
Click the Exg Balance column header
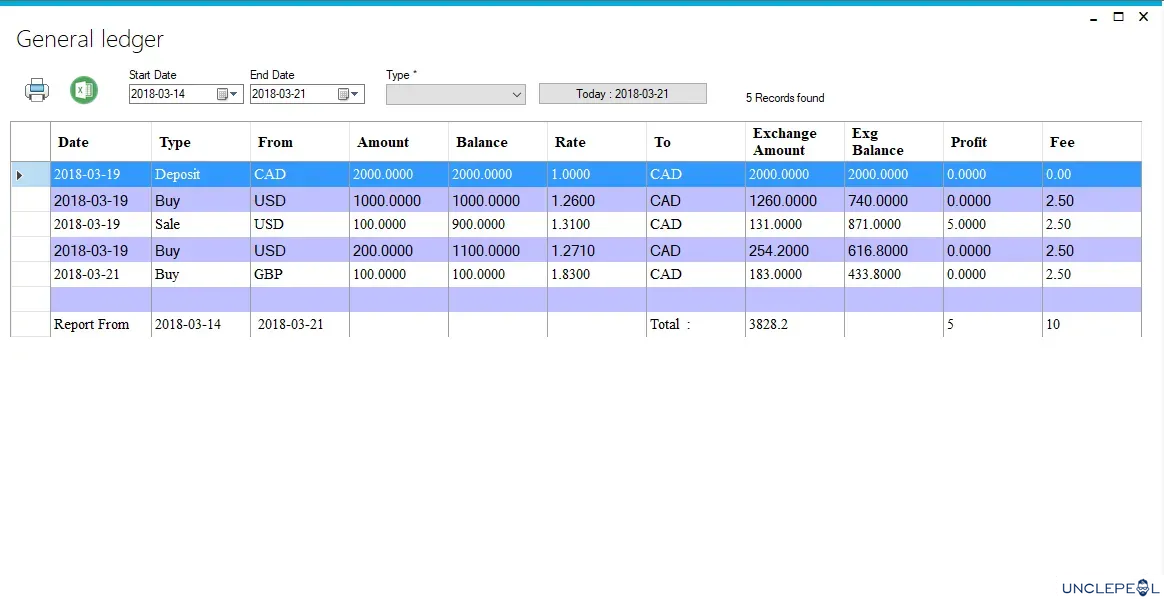894,142
